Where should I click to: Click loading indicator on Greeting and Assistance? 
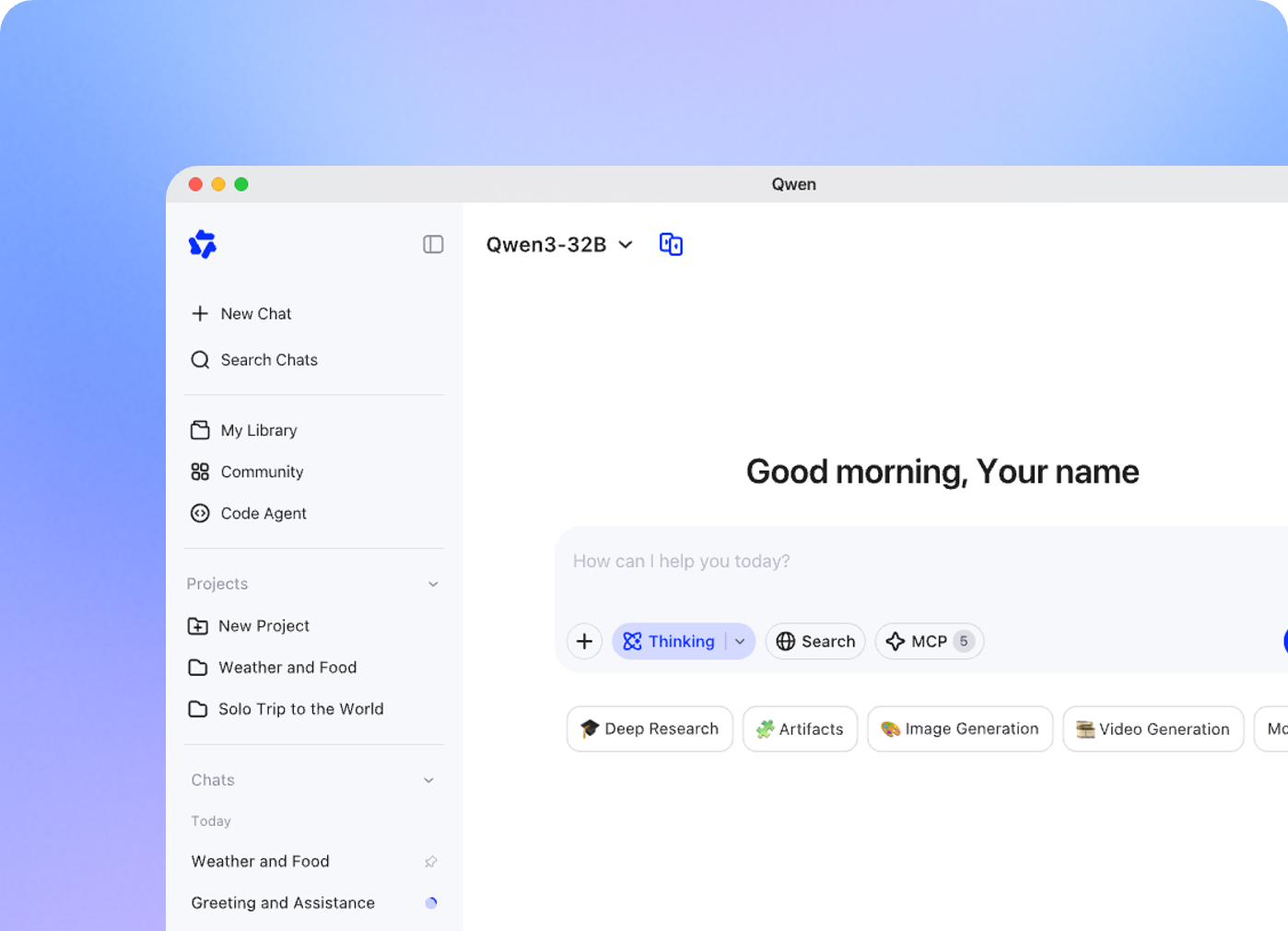(430, 902)
